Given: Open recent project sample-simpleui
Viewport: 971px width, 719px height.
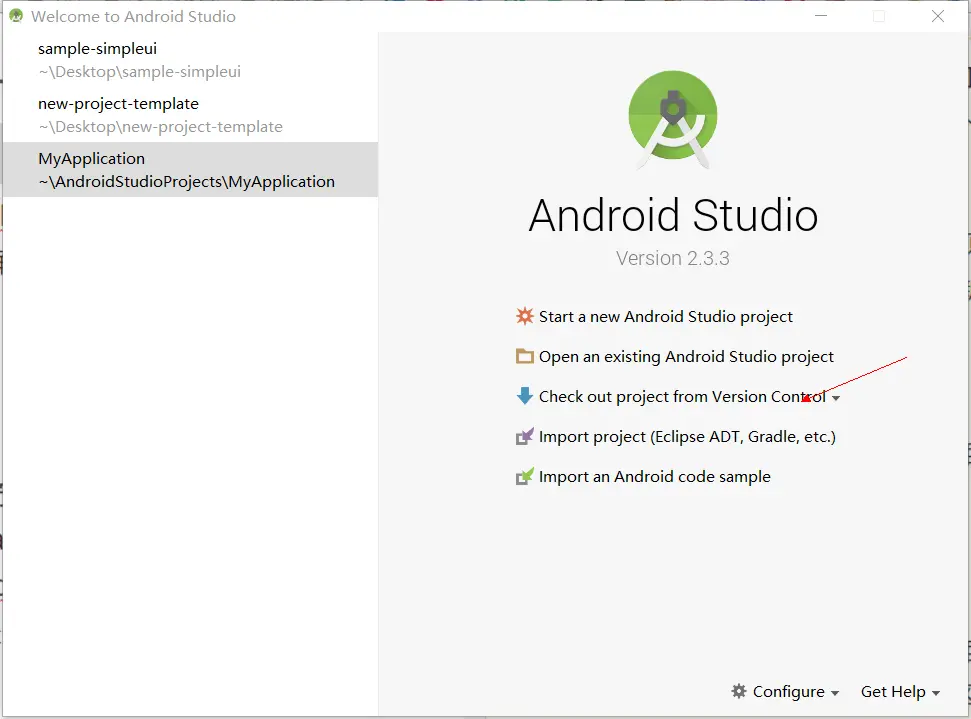Looking at the screenshot, I should point(190,60).
